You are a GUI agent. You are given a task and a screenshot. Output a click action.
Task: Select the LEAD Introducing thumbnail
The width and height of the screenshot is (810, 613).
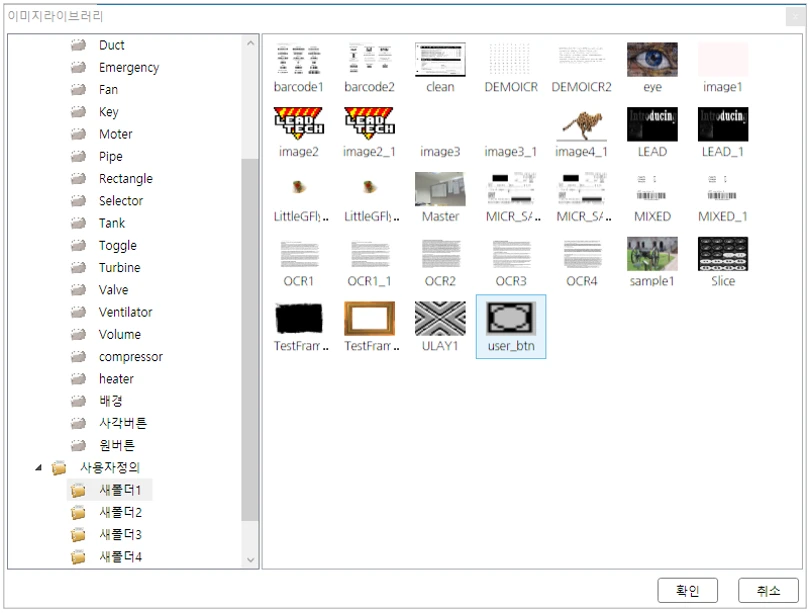click(652, 124)
